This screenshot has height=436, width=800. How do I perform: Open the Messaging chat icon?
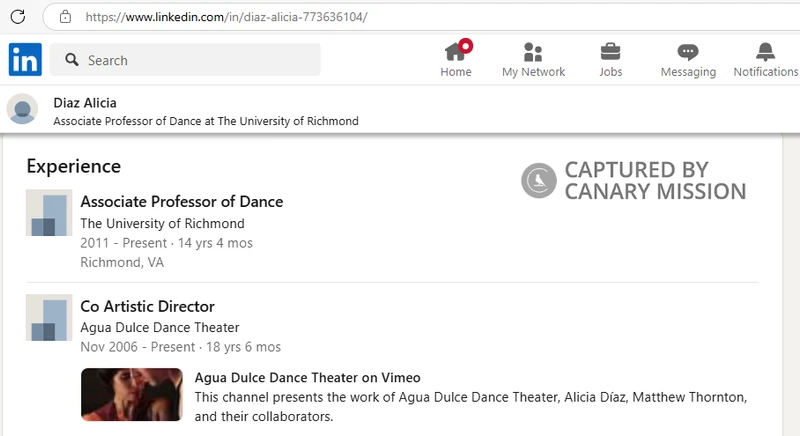688,52
